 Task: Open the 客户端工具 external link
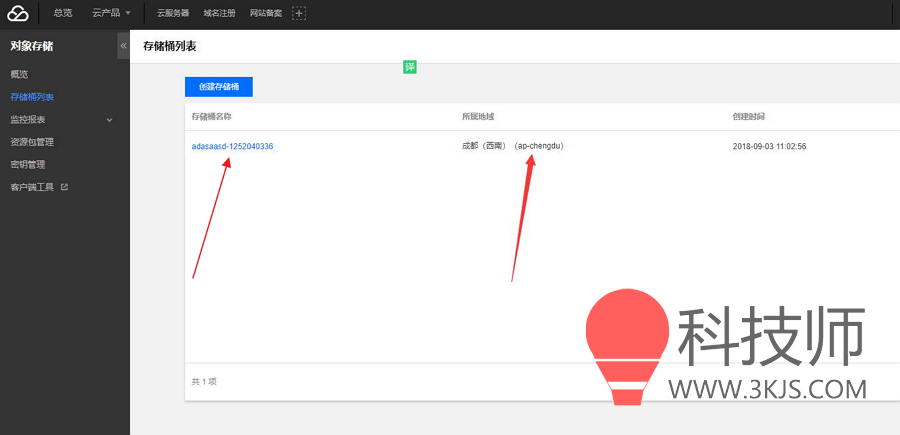38,187
